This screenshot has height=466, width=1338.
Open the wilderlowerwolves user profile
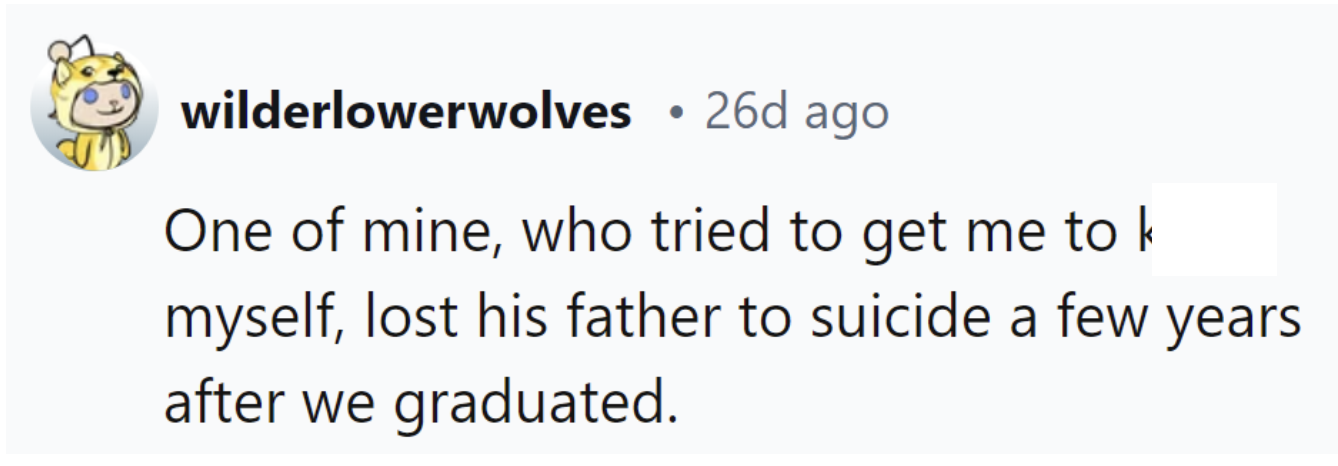coord(406,113)
